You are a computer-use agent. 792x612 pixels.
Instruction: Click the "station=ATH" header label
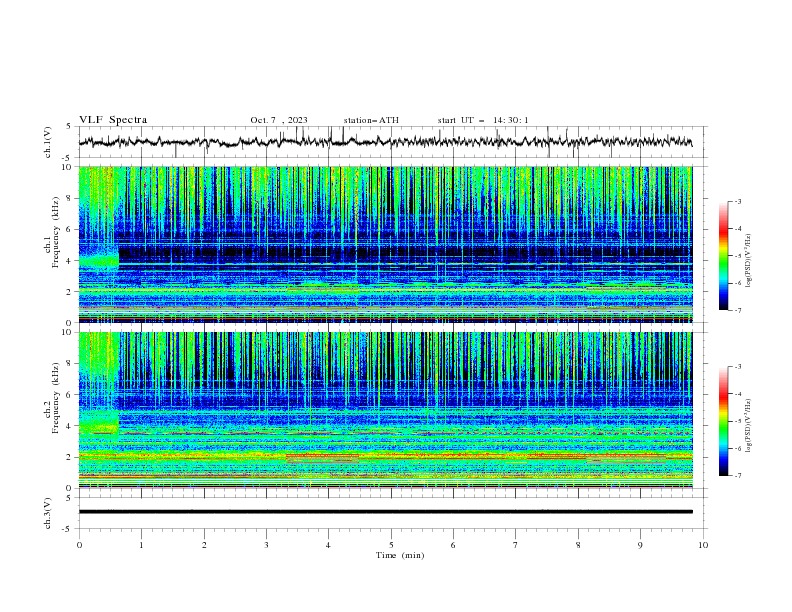371,120
